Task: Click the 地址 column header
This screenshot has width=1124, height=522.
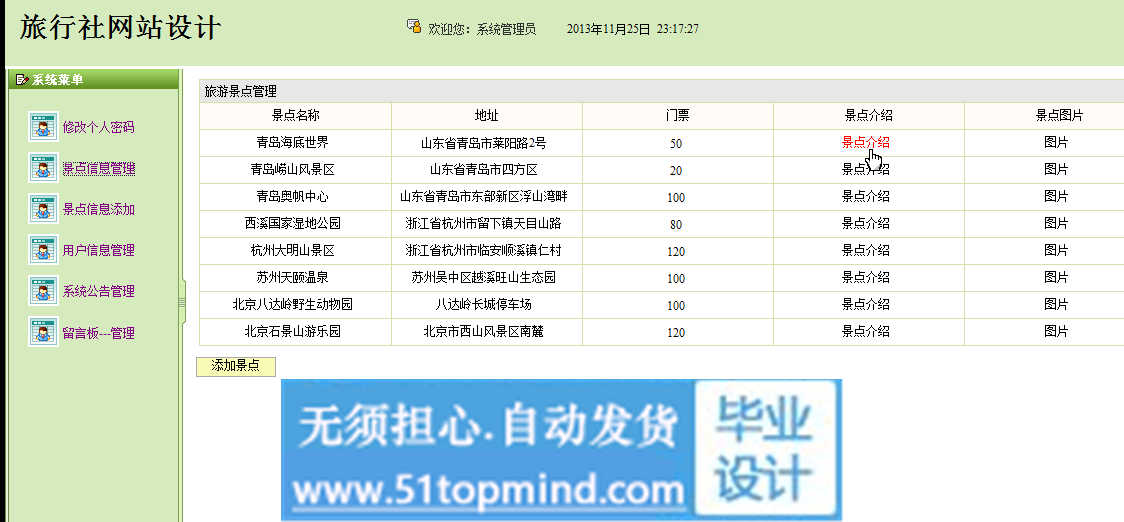Action: tap(487, 115)
